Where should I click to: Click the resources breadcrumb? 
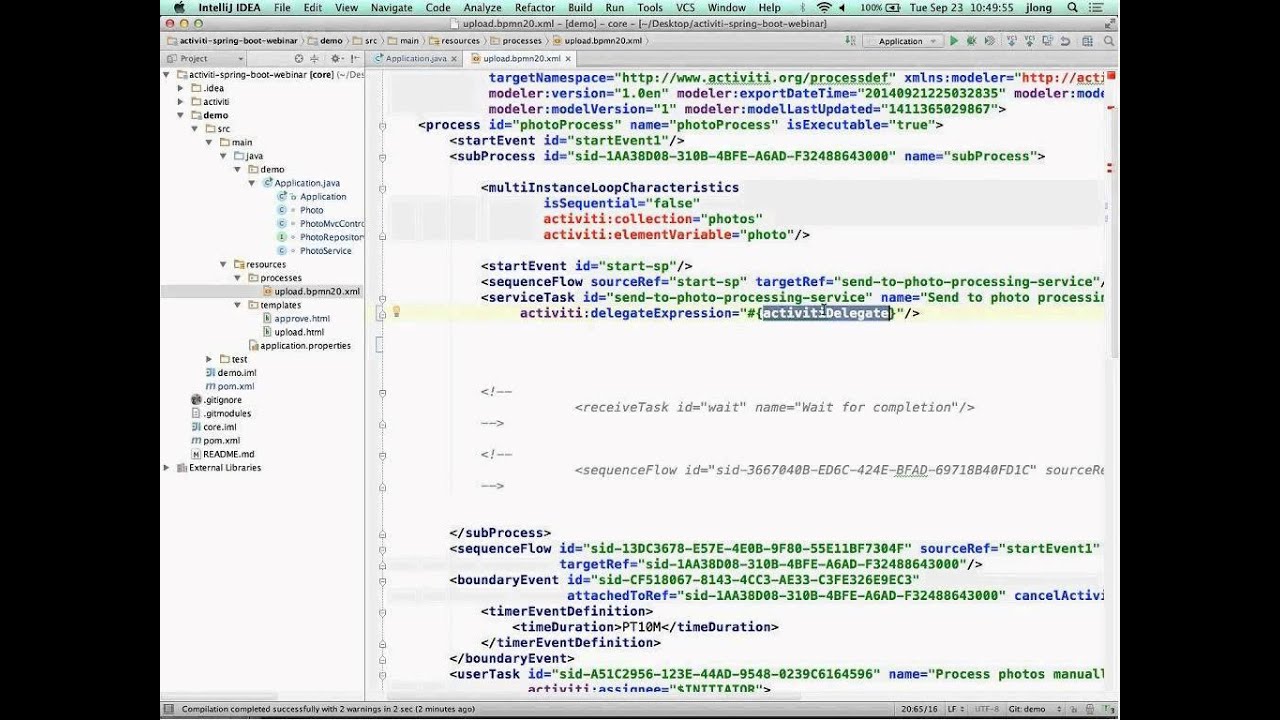pos(455,41)
